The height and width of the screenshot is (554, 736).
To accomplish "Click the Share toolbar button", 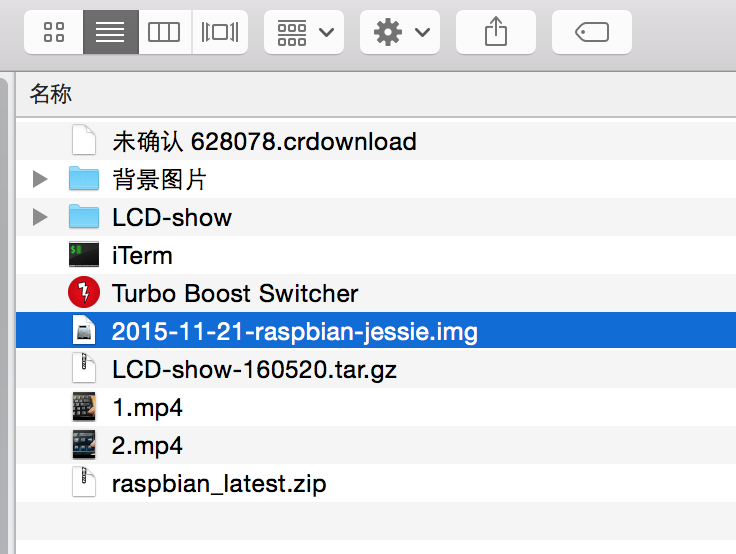I will point(496,32).
